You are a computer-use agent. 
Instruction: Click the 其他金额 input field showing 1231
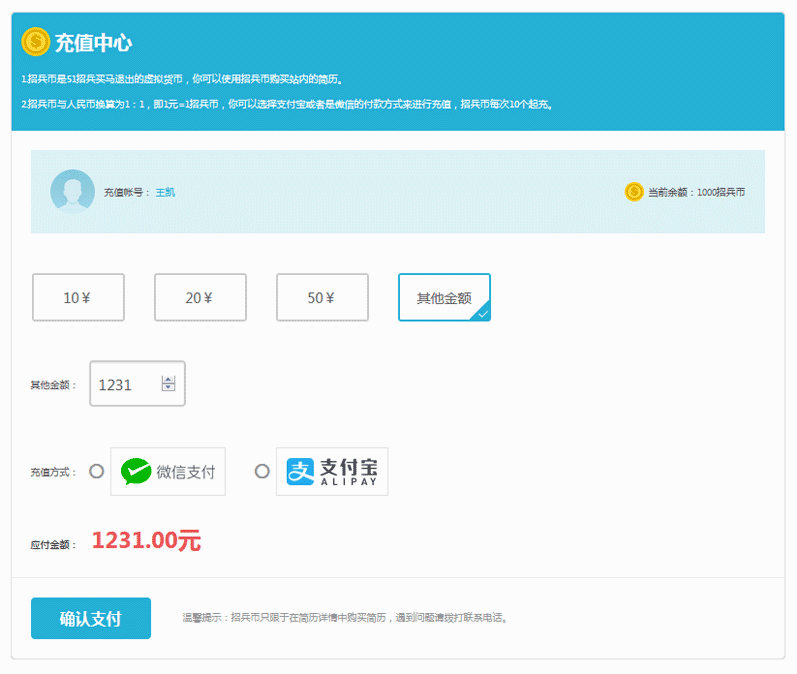(137, 384)
